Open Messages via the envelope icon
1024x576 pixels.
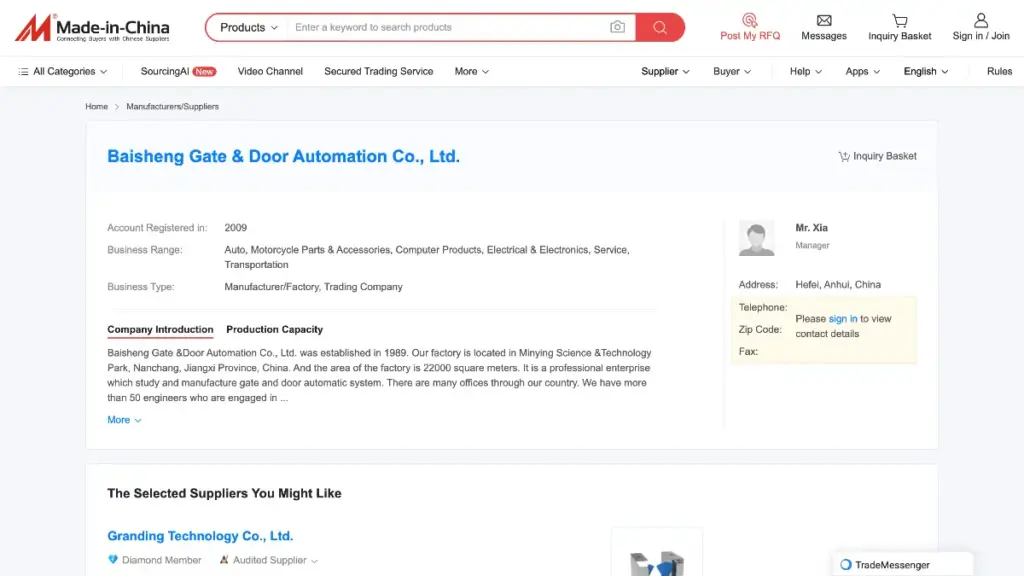[823, 20]
